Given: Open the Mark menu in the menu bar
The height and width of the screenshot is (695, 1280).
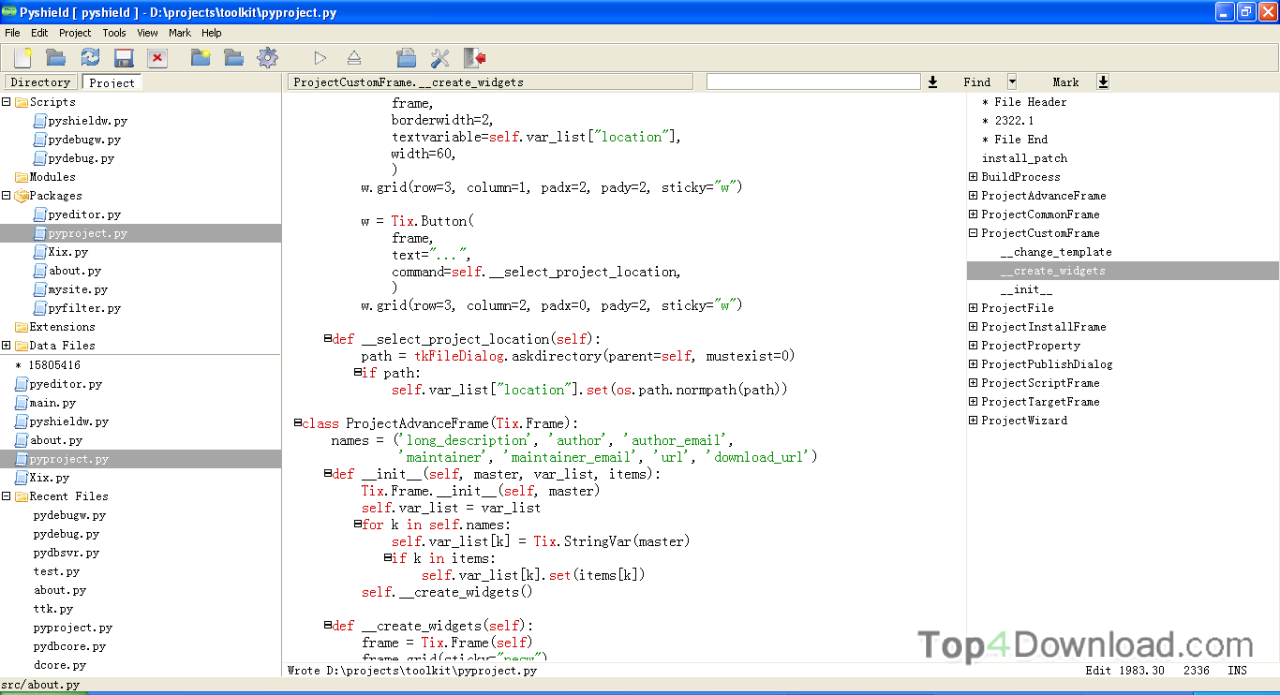Looking at the screenshot, I should [179, 32].
